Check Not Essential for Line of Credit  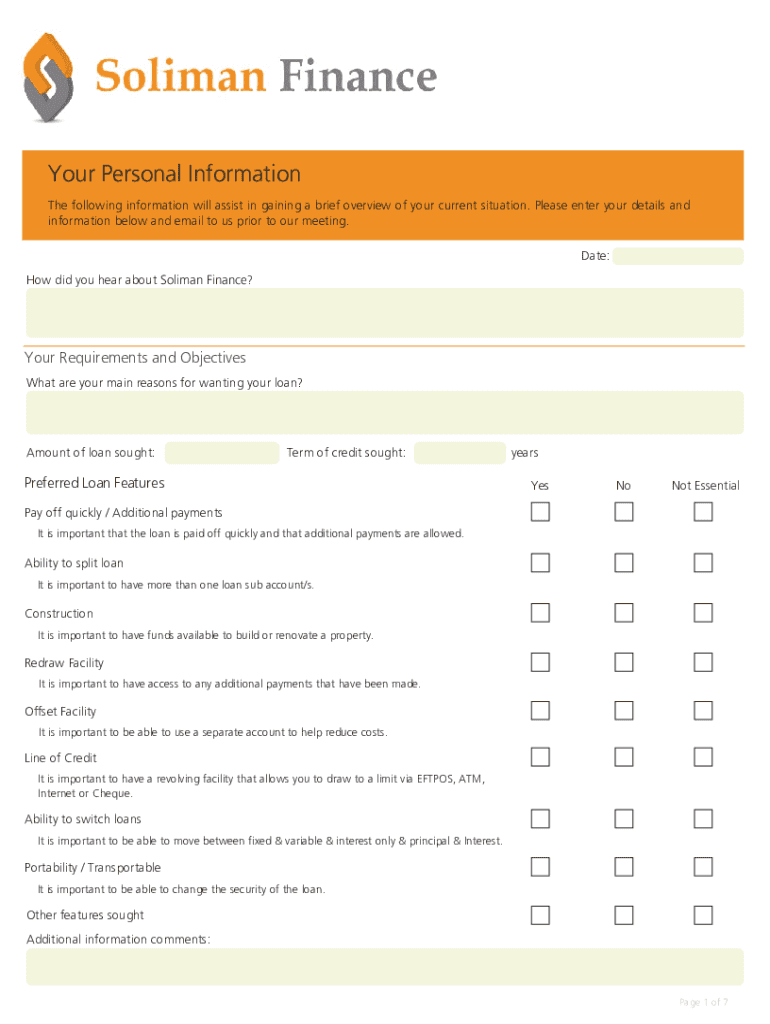[703, 757]
